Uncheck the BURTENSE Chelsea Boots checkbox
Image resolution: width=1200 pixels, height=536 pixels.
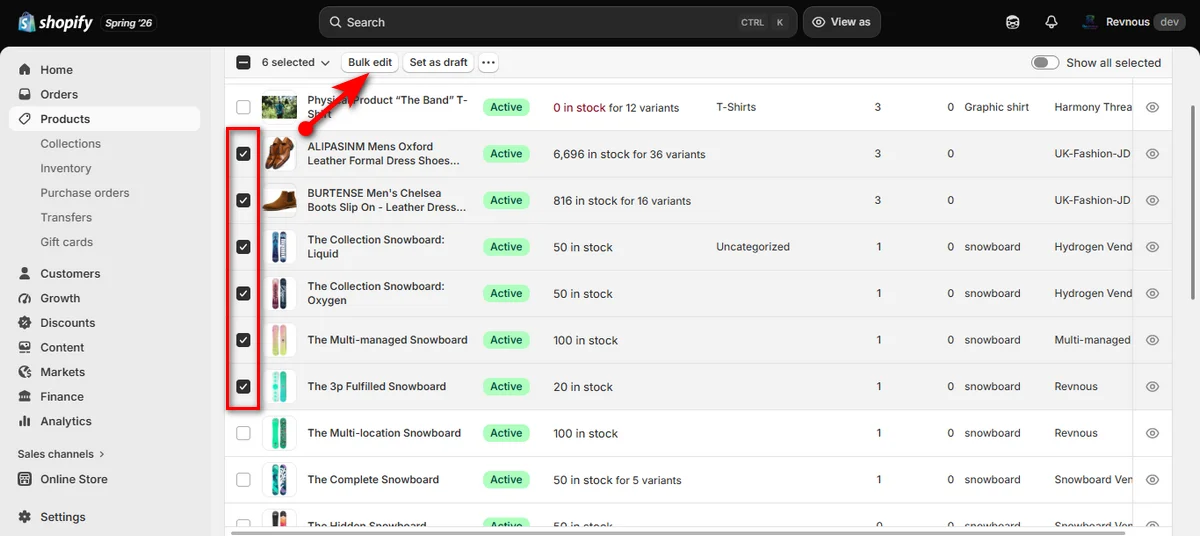[243, 200]
